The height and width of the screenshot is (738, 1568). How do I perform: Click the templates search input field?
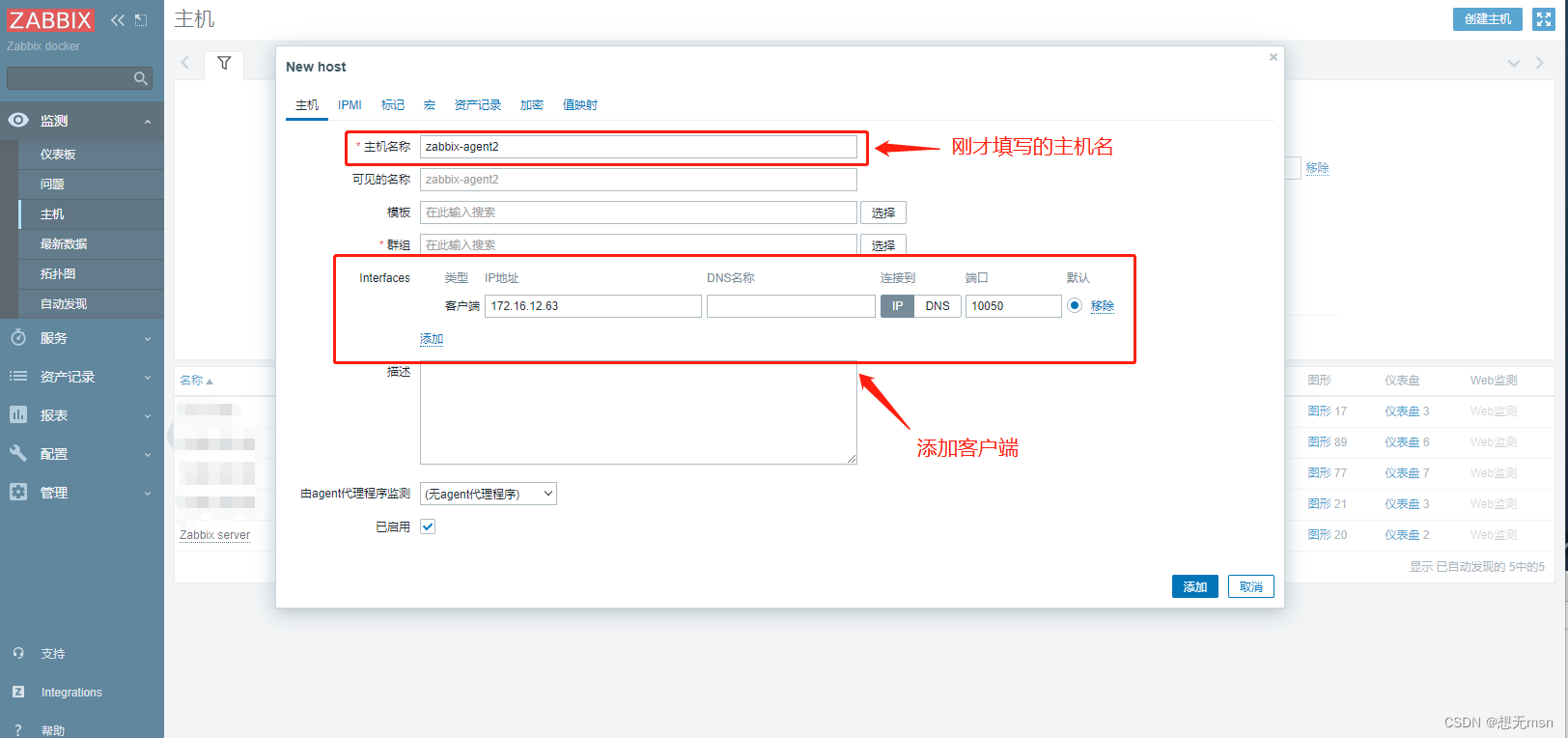coord(638,213)
